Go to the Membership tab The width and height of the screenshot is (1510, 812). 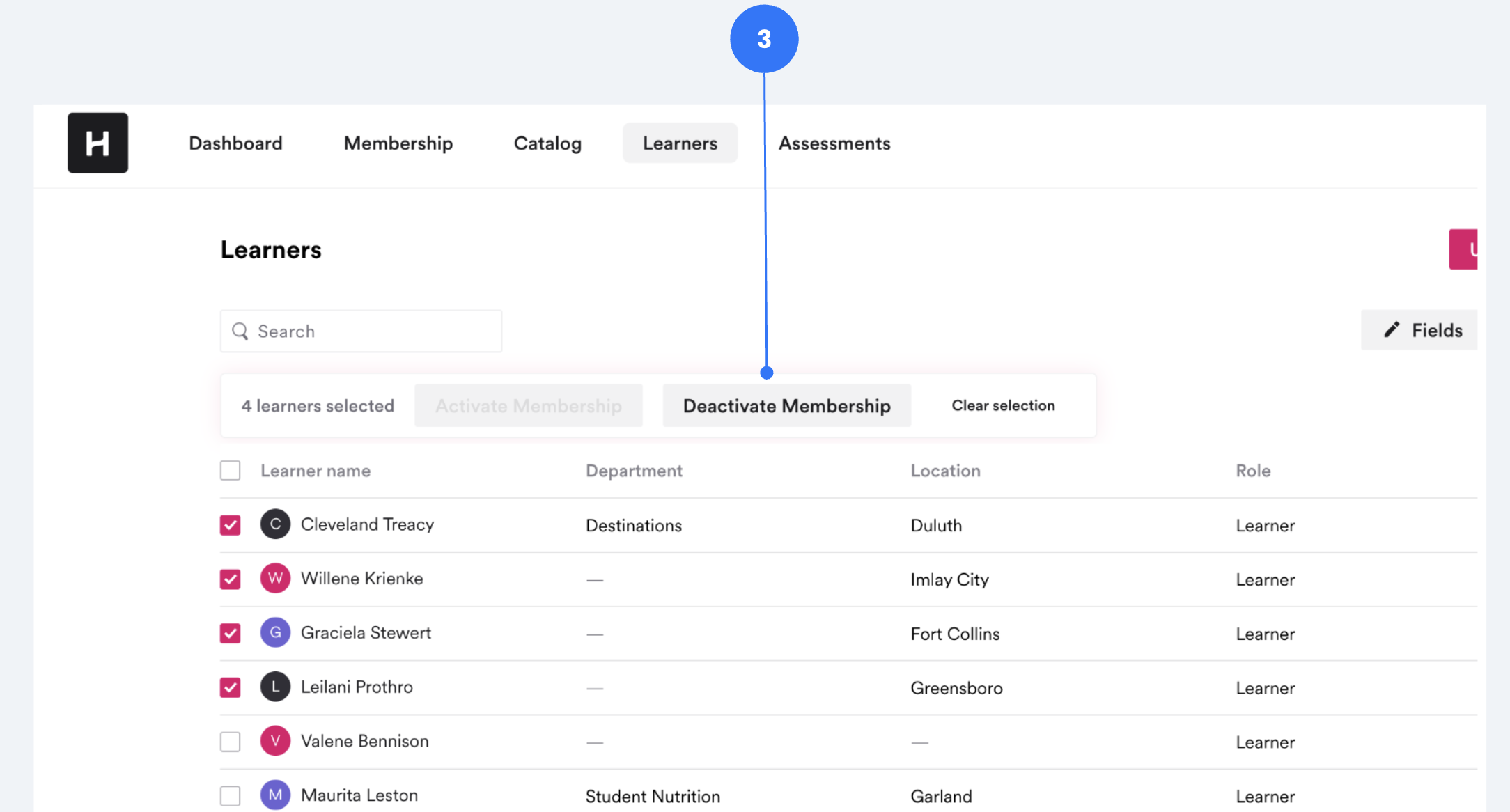coord(398,143)
